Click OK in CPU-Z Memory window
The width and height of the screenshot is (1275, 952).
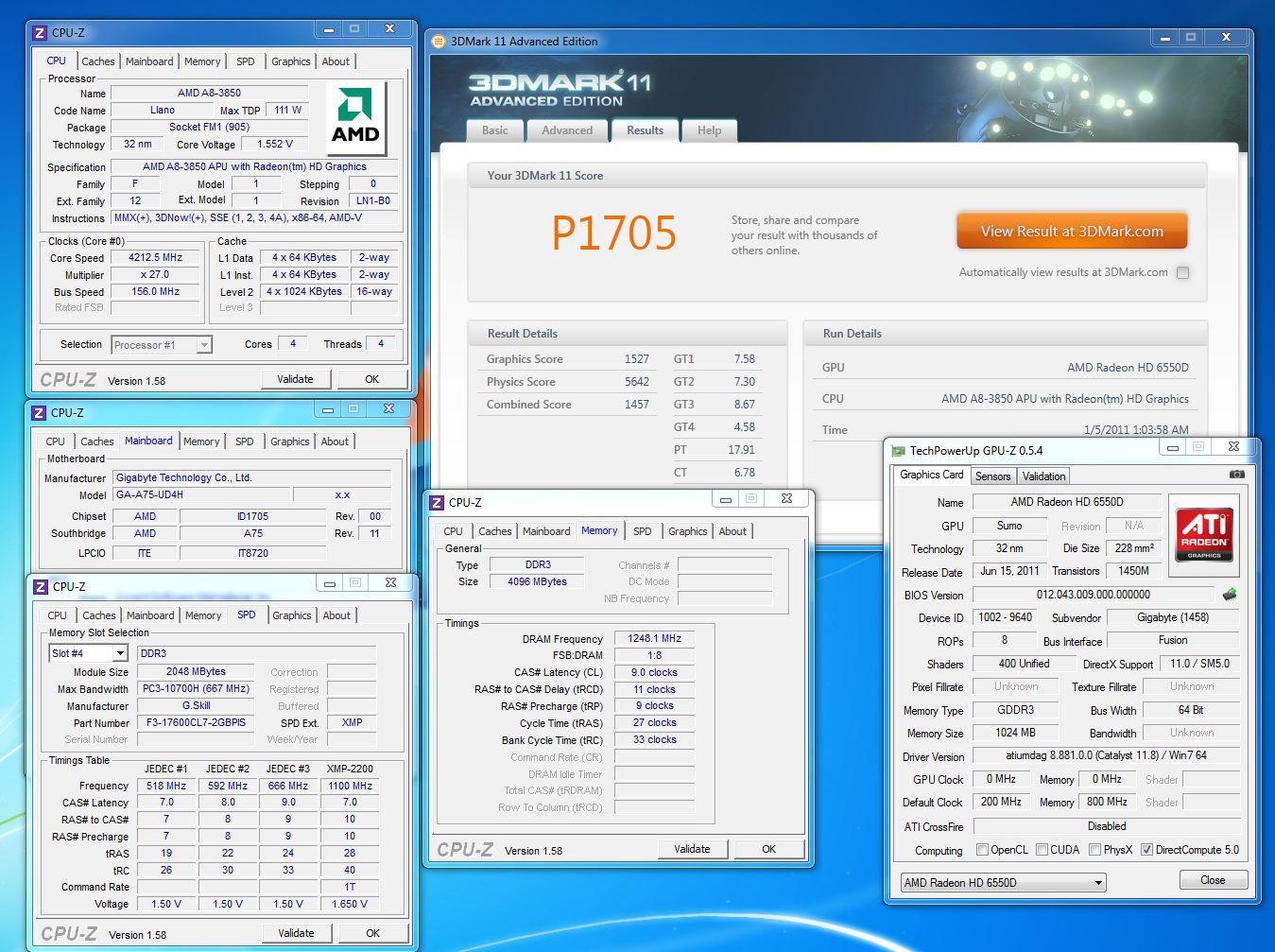(x=768, y=849)
